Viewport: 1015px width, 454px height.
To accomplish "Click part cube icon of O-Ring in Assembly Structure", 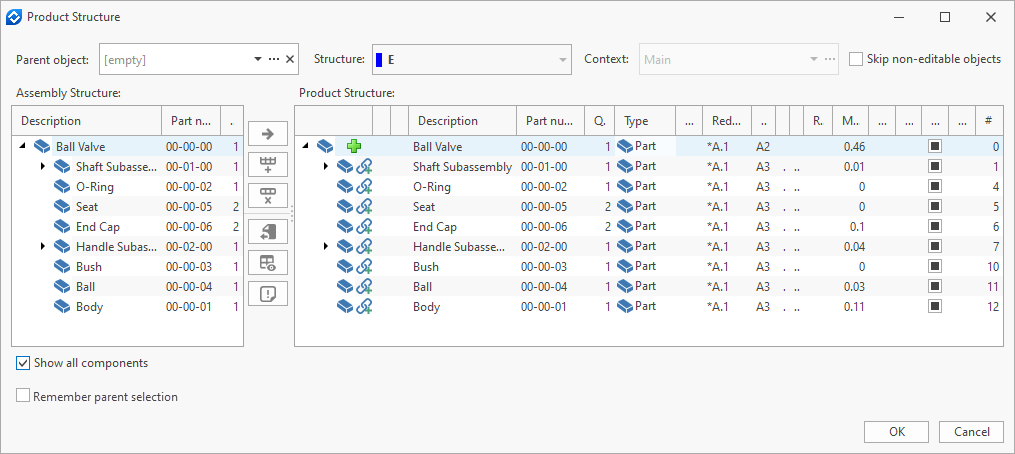I will point(61,187).
